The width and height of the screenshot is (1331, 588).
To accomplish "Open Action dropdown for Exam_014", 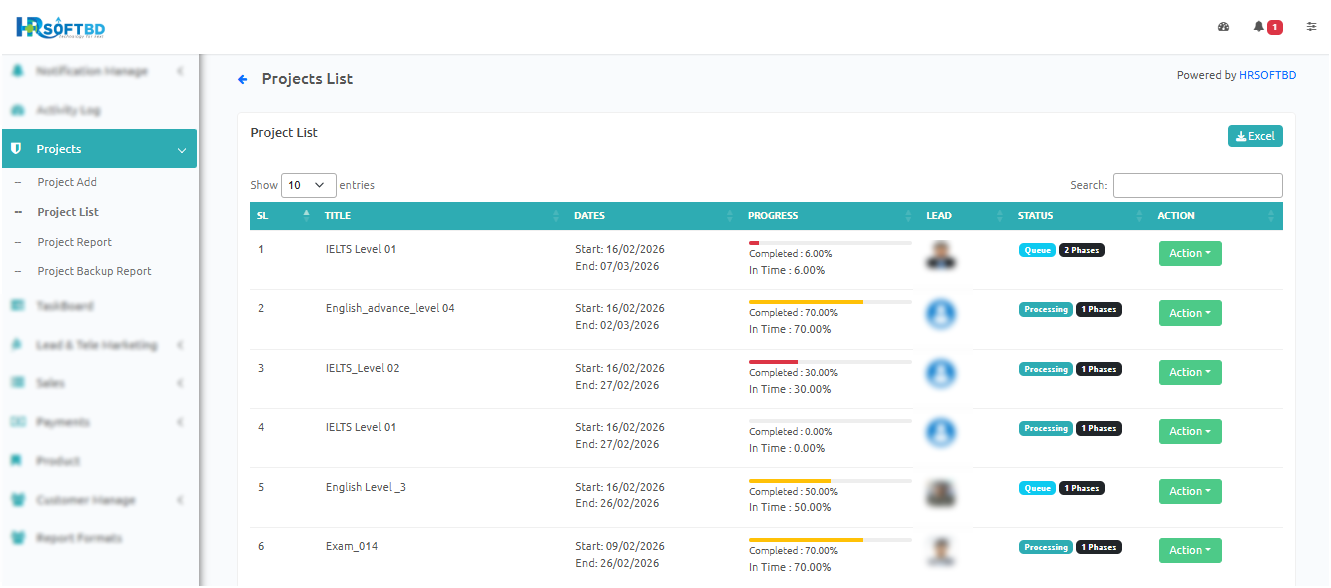I will (x=1189, y=550).
